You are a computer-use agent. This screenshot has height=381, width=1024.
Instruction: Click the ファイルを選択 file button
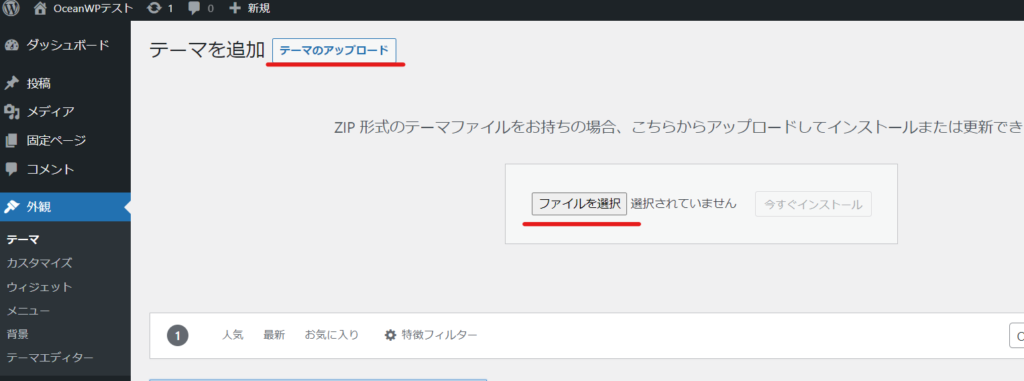coord(579,204)
